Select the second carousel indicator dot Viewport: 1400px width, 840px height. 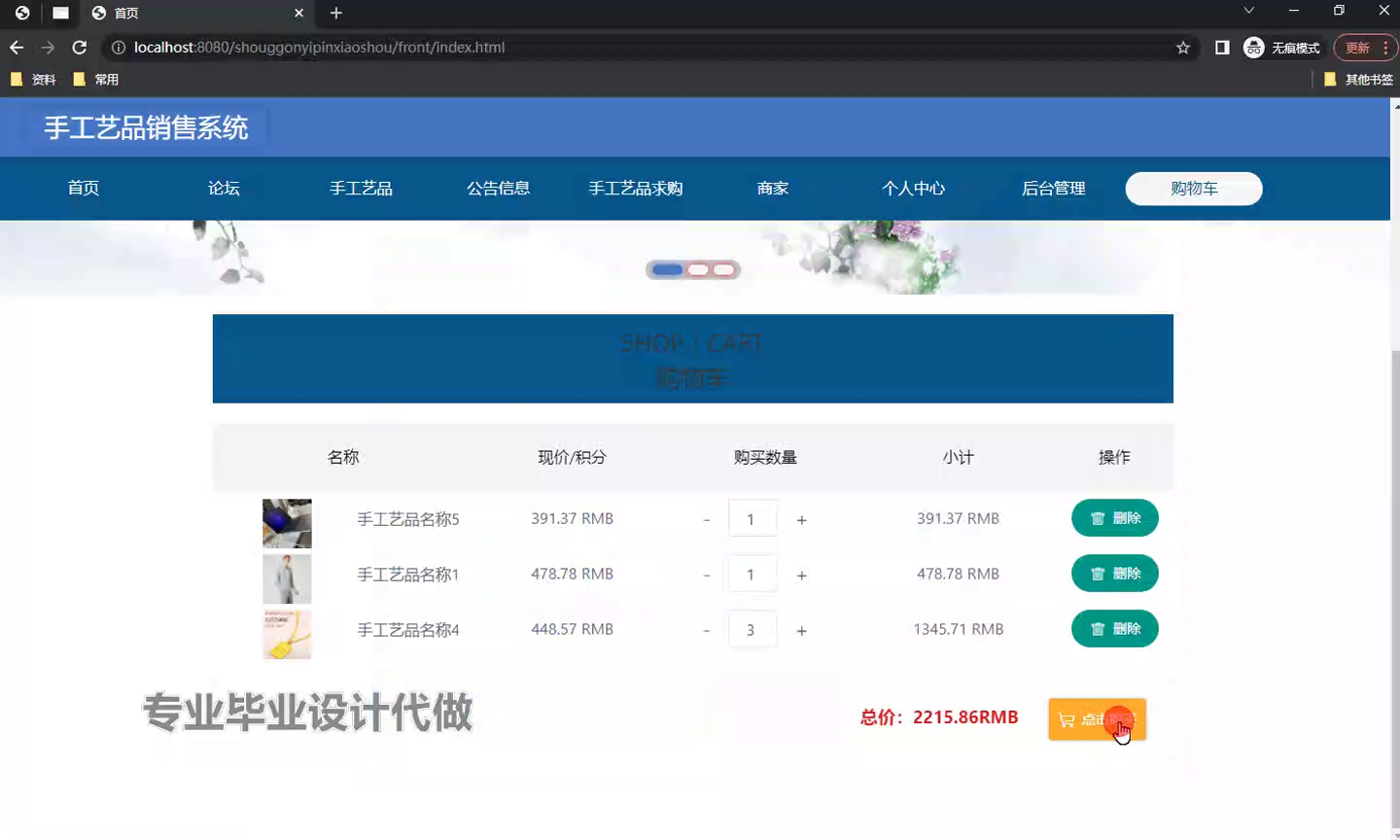pyautogui.click(x=698, y=269)
